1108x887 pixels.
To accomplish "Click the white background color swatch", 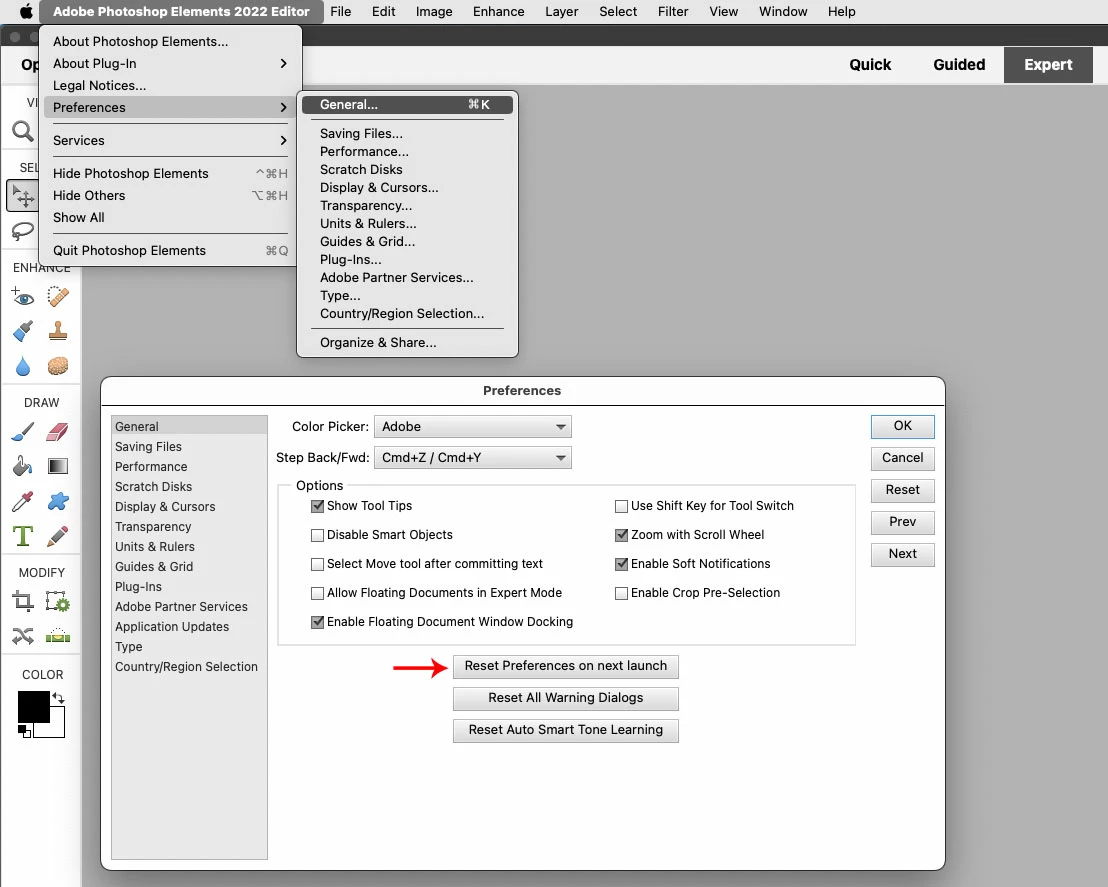I will click(x=57, y=730).
